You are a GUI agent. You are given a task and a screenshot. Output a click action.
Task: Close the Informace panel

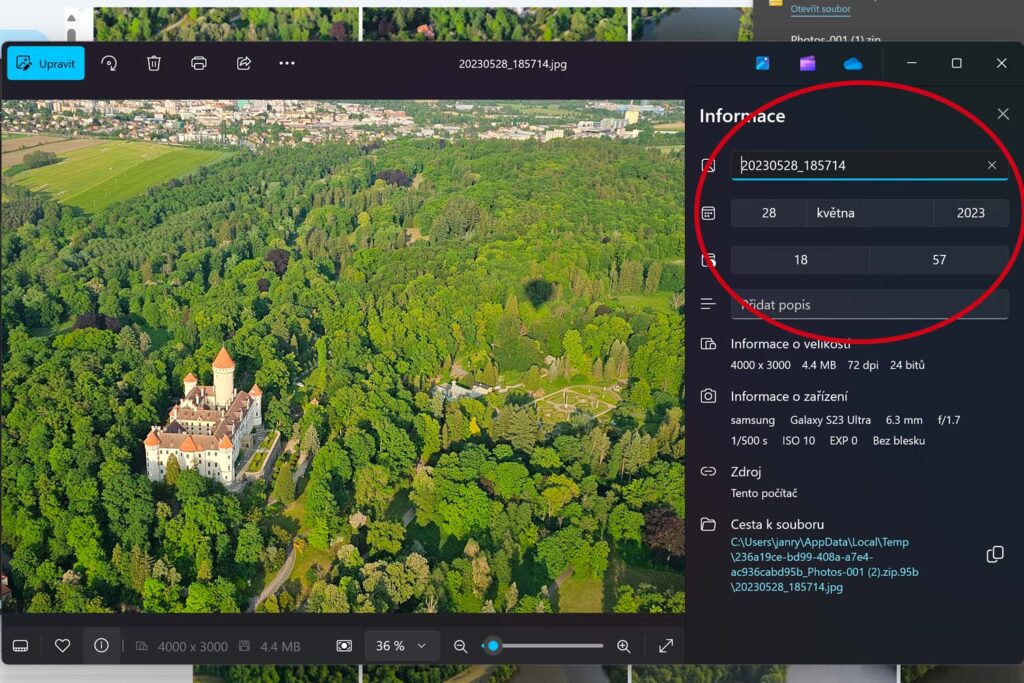(1005, 113)
